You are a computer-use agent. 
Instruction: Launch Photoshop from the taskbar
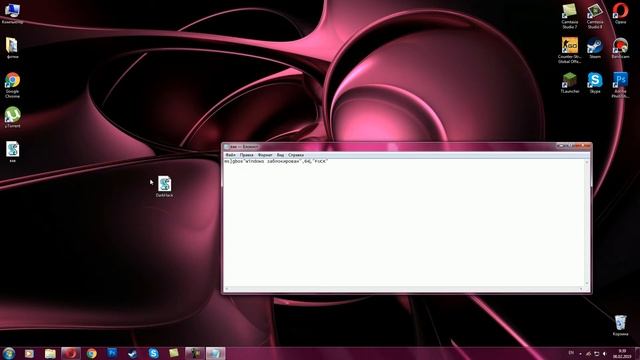(112, 353)
